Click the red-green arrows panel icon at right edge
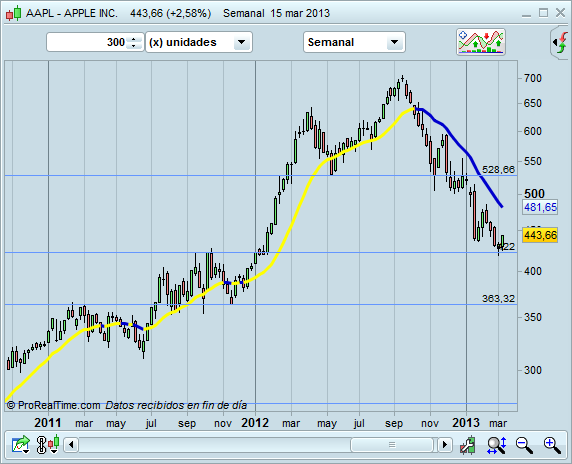572x464 pixels. [x=561, y=43]
